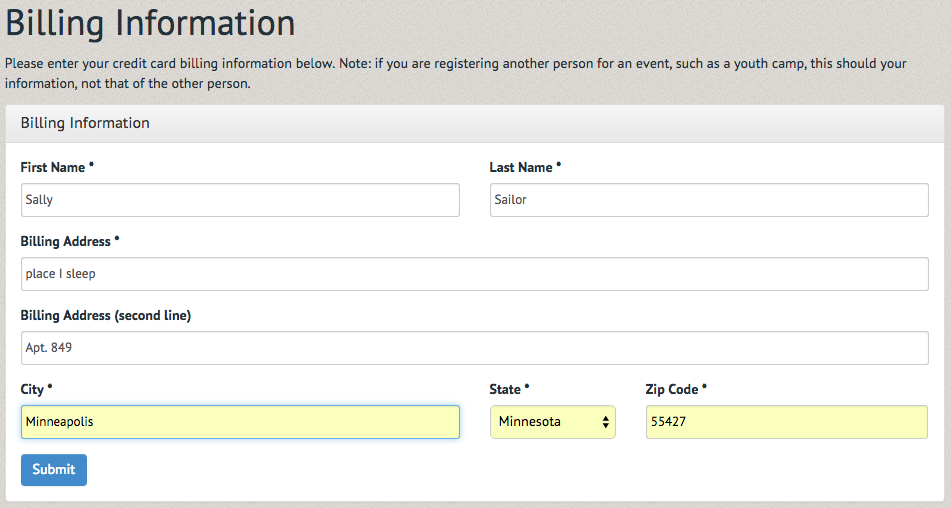
Task: Click the Zip Code label
Action: (672, 389)
